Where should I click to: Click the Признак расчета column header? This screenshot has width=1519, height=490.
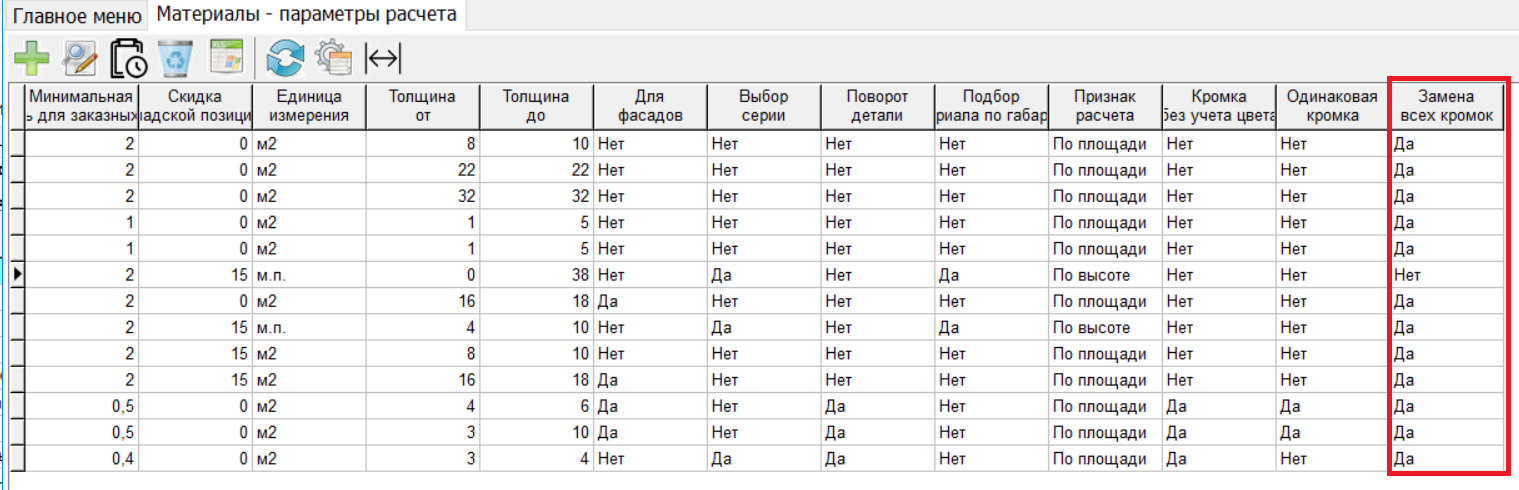click(x=1105, y=106)
